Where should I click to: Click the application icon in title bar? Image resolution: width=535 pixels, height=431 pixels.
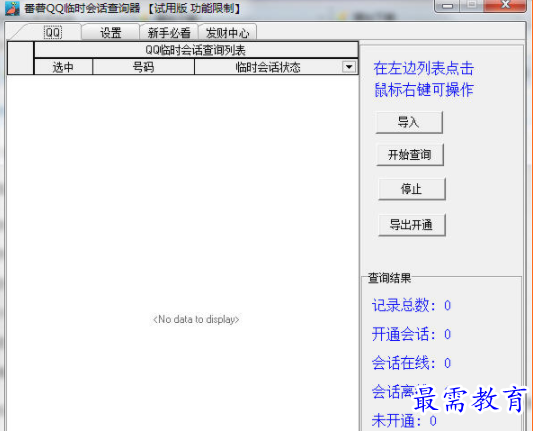pyautogui.click(x=12, y=8)
